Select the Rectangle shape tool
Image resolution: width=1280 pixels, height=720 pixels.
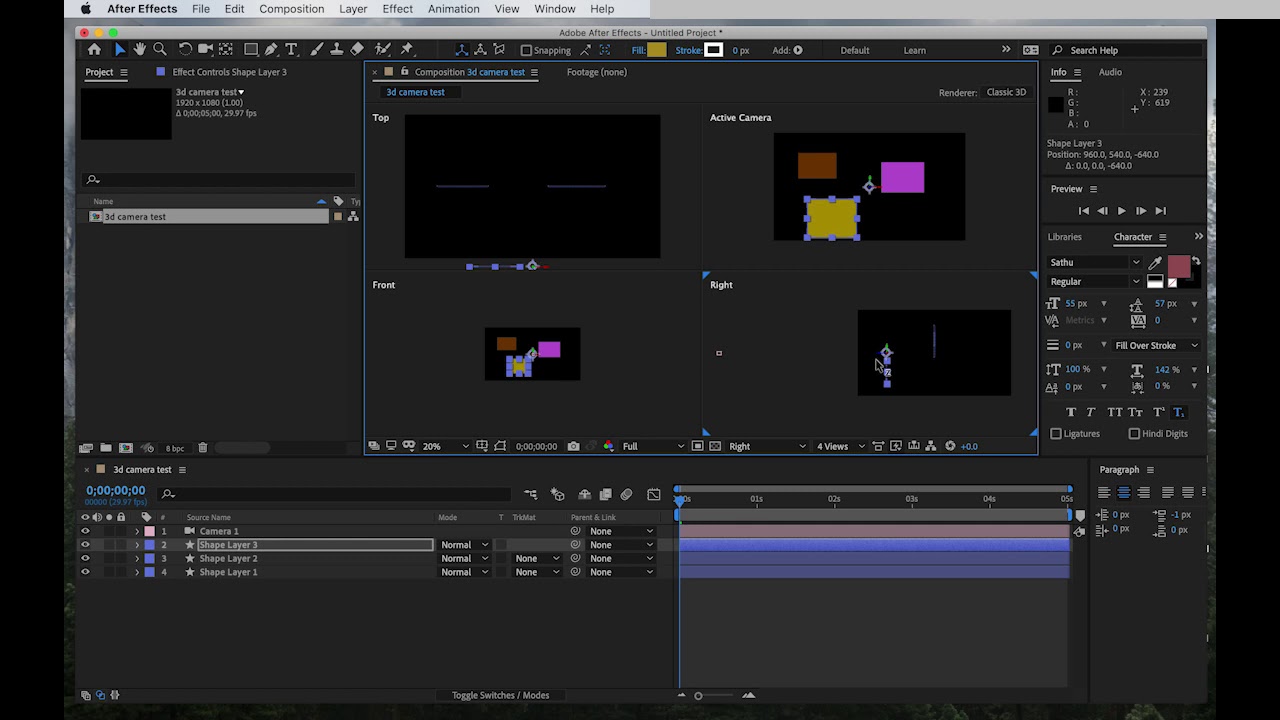[251, 49]
